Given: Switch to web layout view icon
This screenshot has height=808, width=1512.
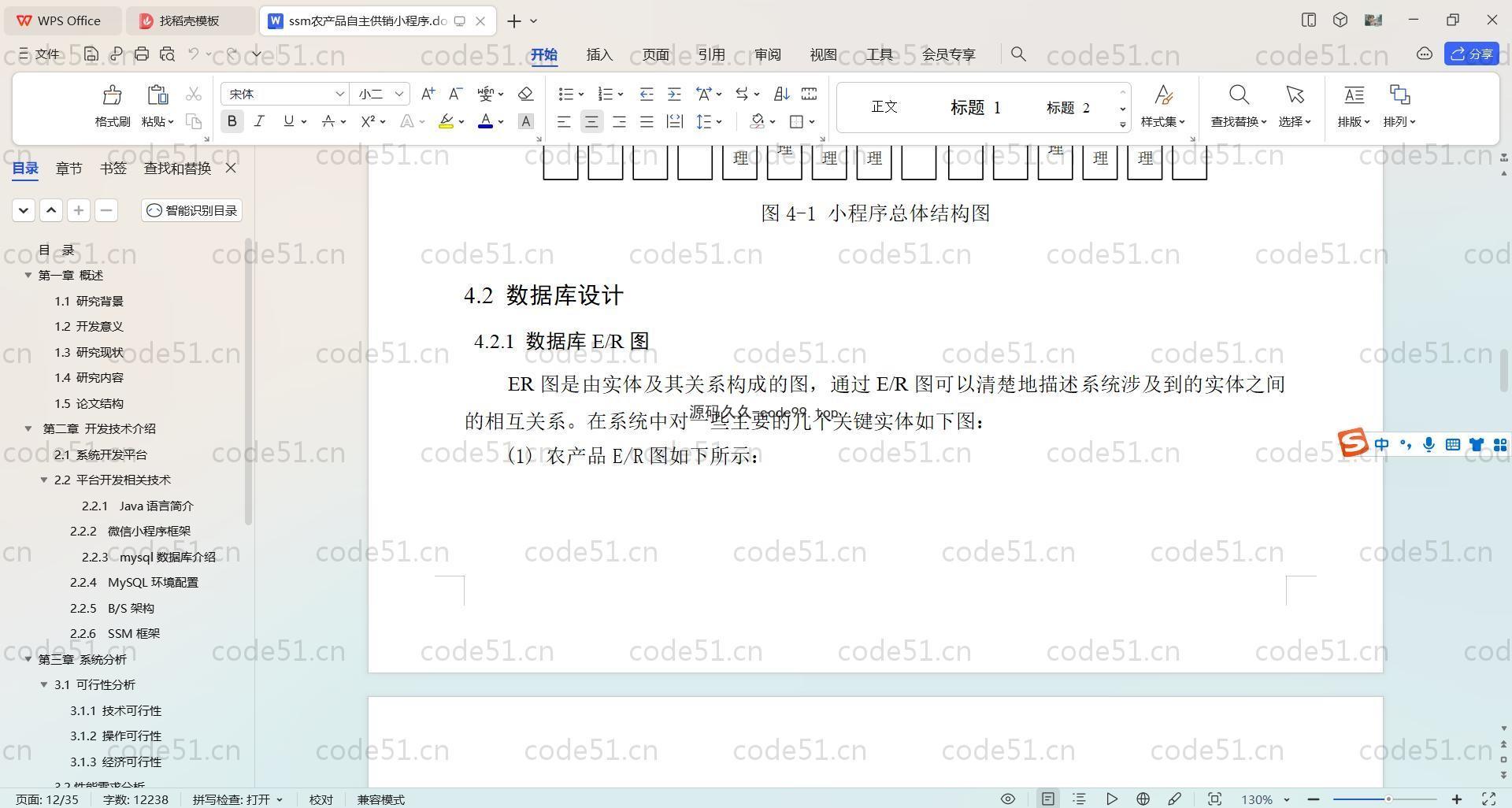Looking at the screenshot, I should click(x=1143, y=799).
